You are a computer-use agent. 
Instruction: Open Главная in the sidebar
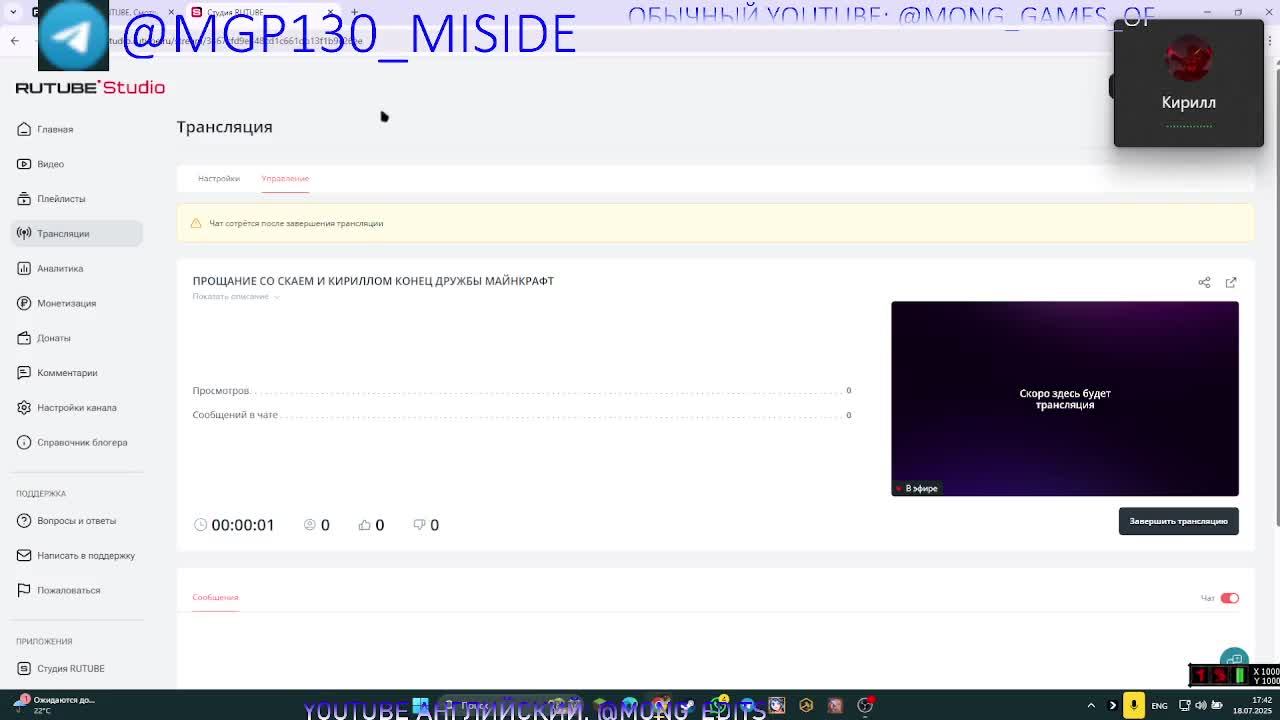pyautogui.click(x=55, y=129)
